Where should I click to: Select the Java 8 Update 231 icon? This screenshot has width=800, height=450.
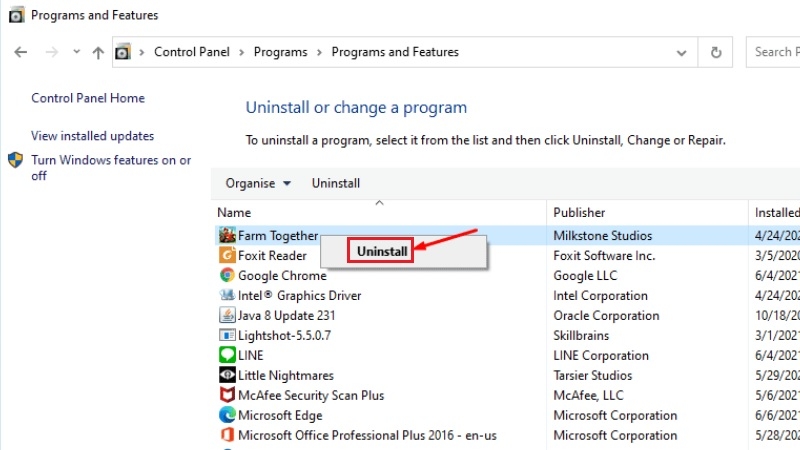(x=227, y=315)
